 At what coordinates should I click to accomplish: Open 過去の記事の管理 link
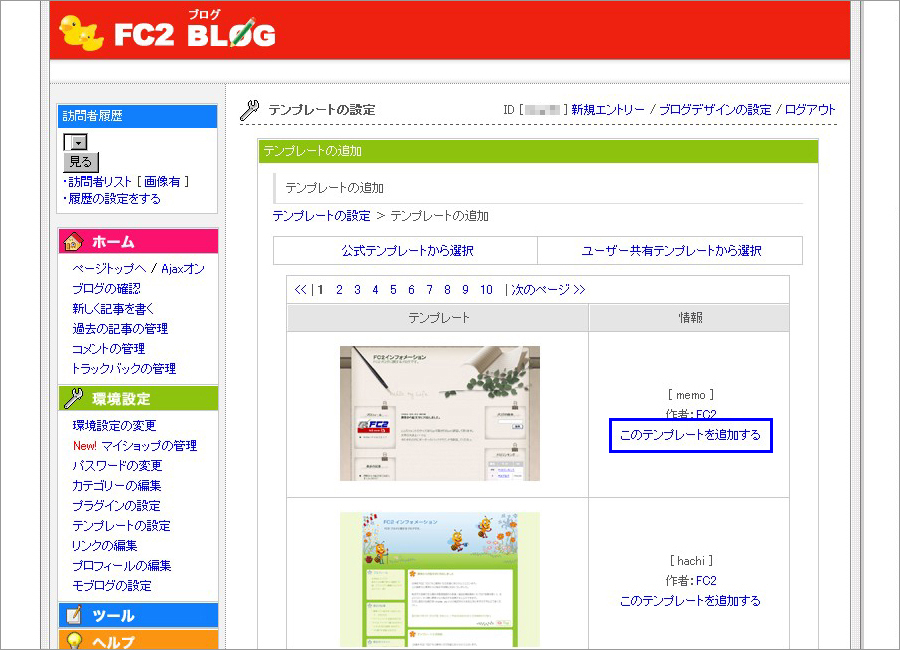(120, 329)
